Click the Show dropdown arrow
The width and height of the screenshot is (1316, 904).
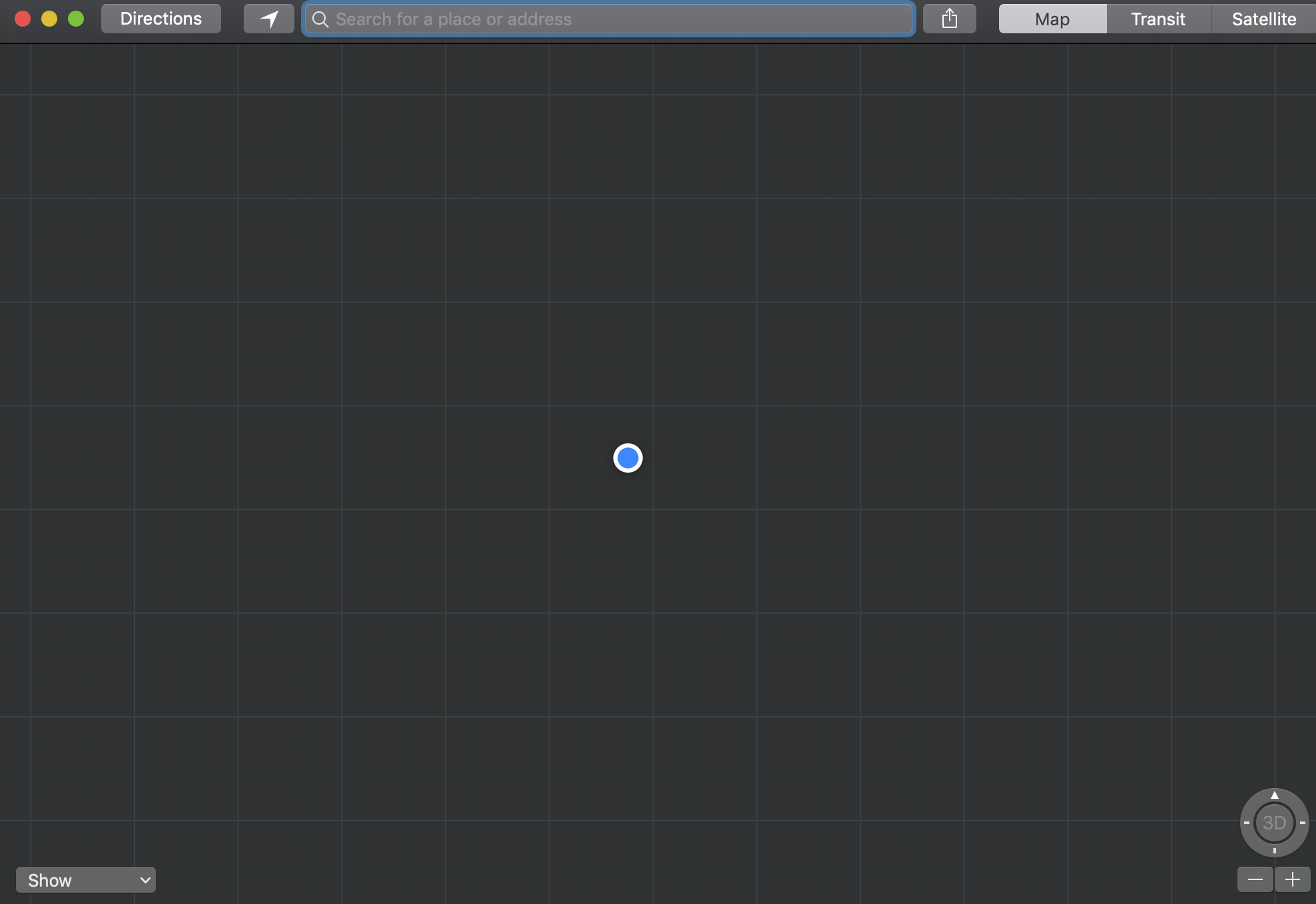click(145, 880)
